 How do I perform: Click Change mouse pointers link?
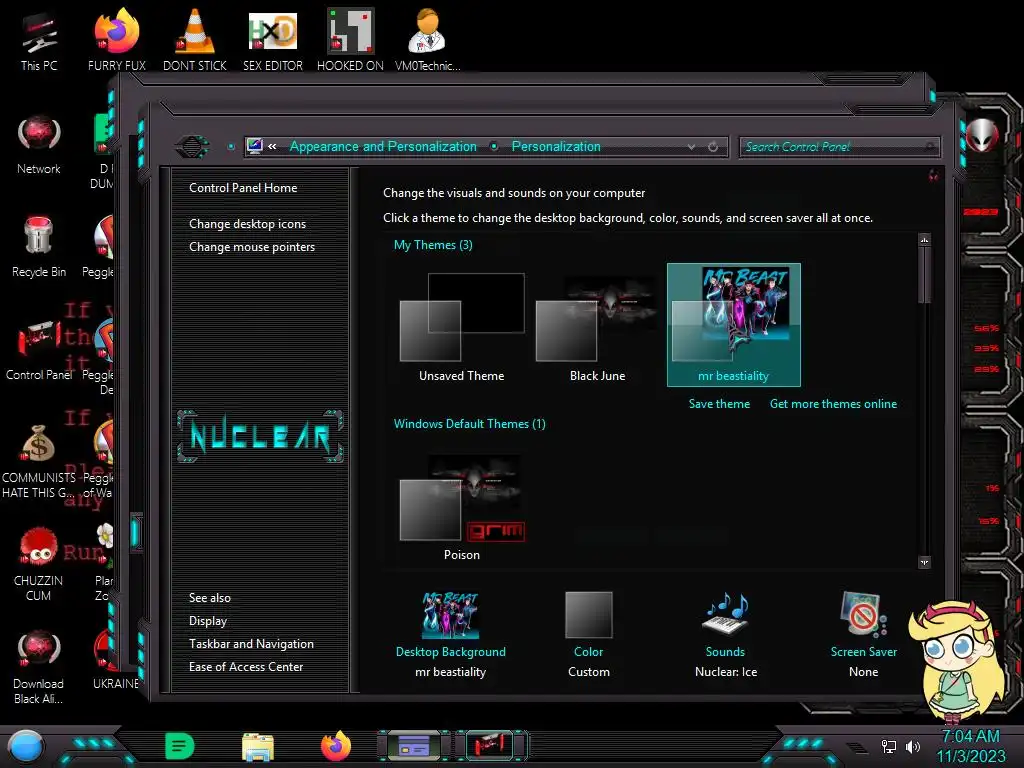click(252, 247)
